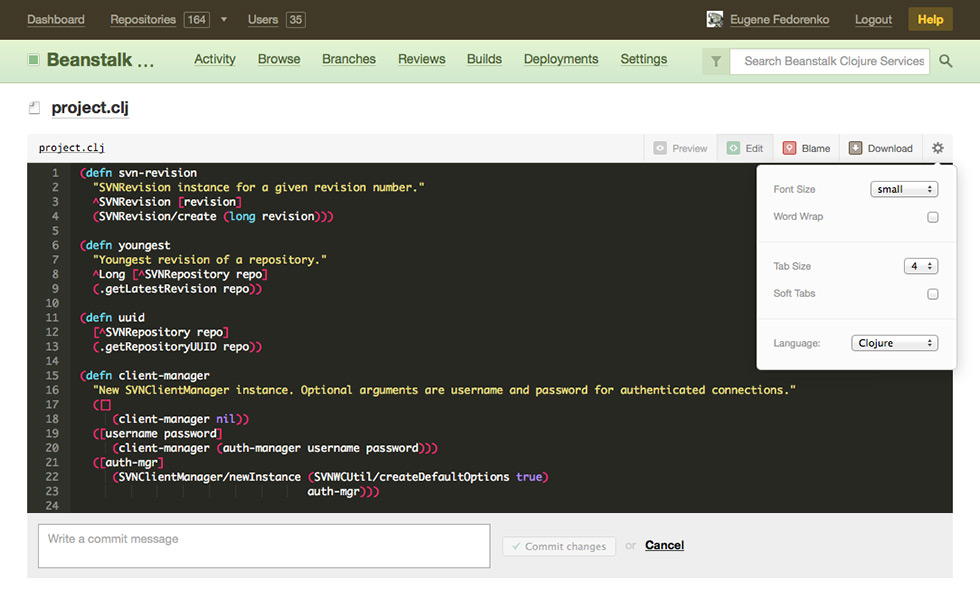Cancel the current edit
The width and height of the screenshot is (980, 605).
pos(664,545)
